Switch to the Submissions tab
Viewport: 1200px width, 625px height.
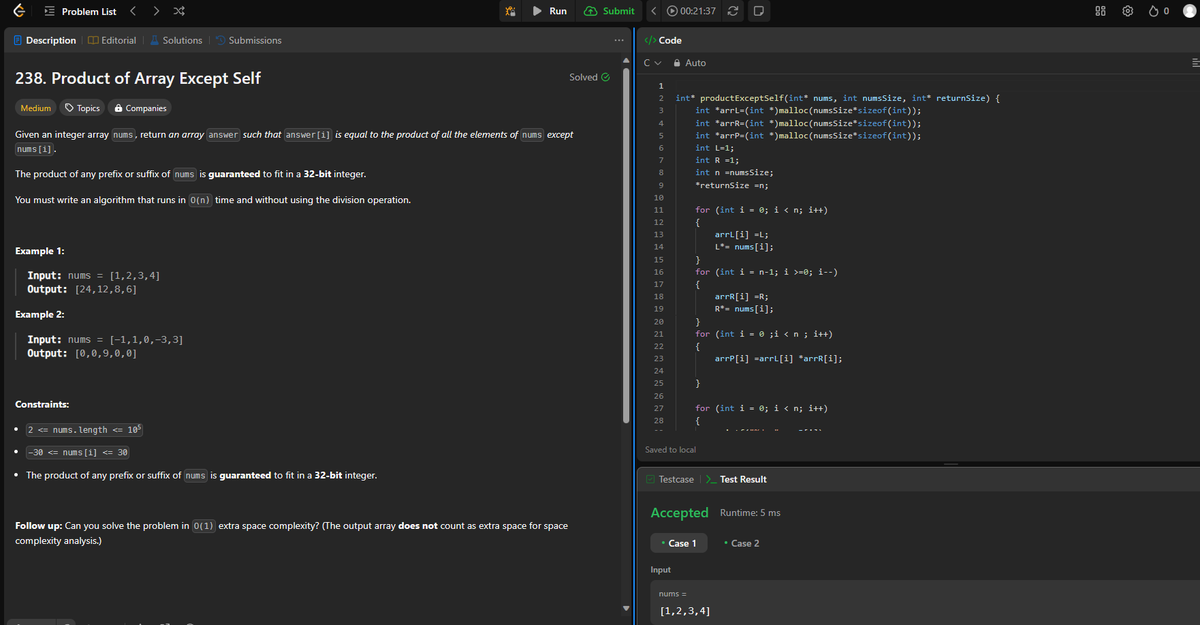(249, 40)
